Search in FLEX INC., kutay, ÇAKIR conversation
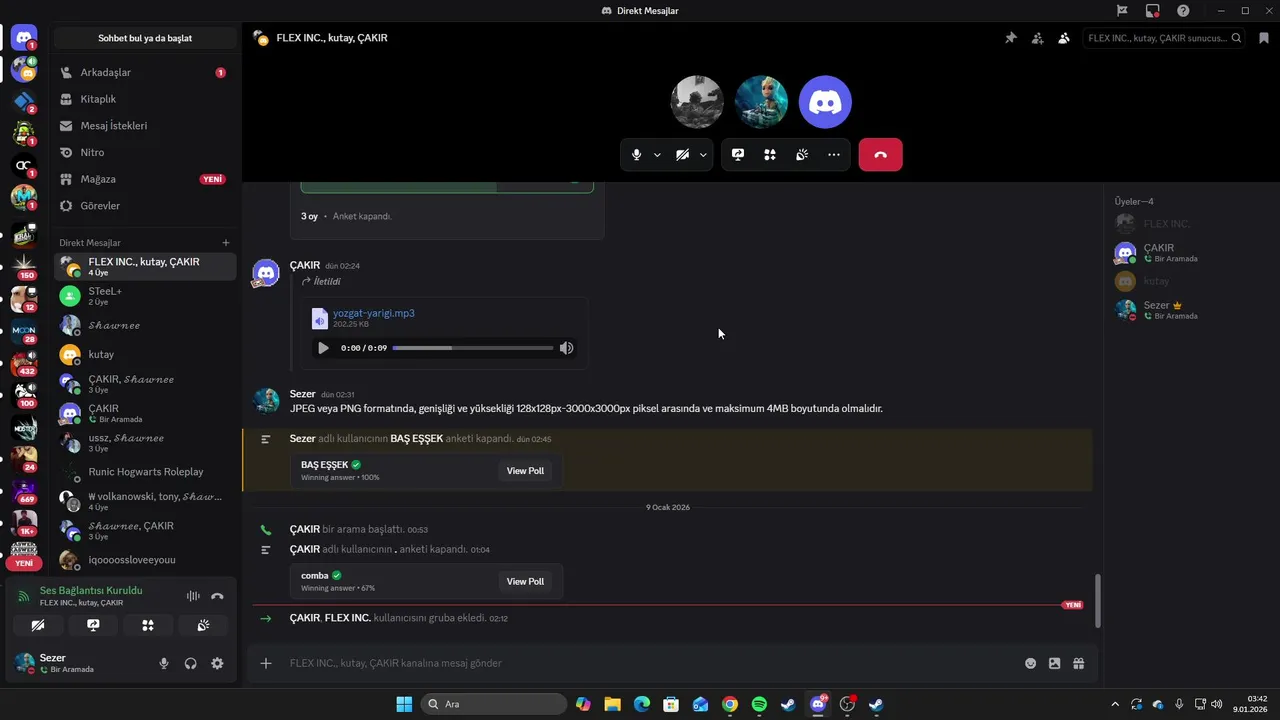 tap(1164, 38)
